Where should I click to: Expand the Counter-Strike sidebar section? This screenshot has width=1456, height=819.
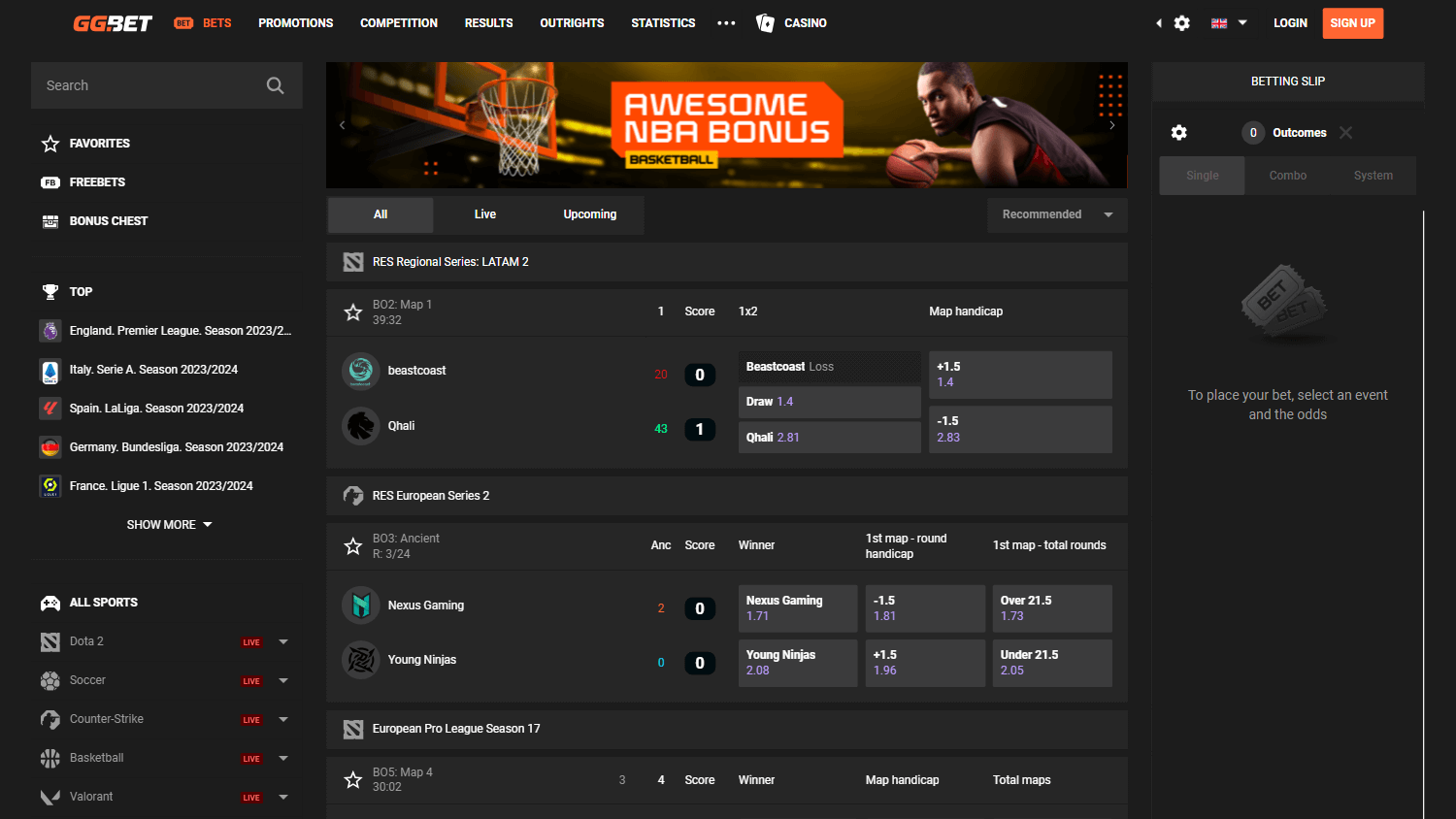click(283, 719)
